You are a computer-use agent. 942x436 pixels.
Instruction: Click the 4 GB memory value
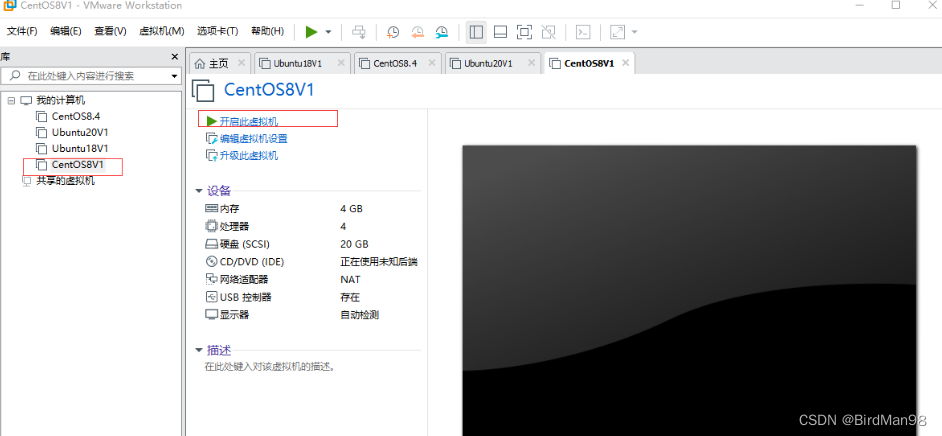[351, 209]
